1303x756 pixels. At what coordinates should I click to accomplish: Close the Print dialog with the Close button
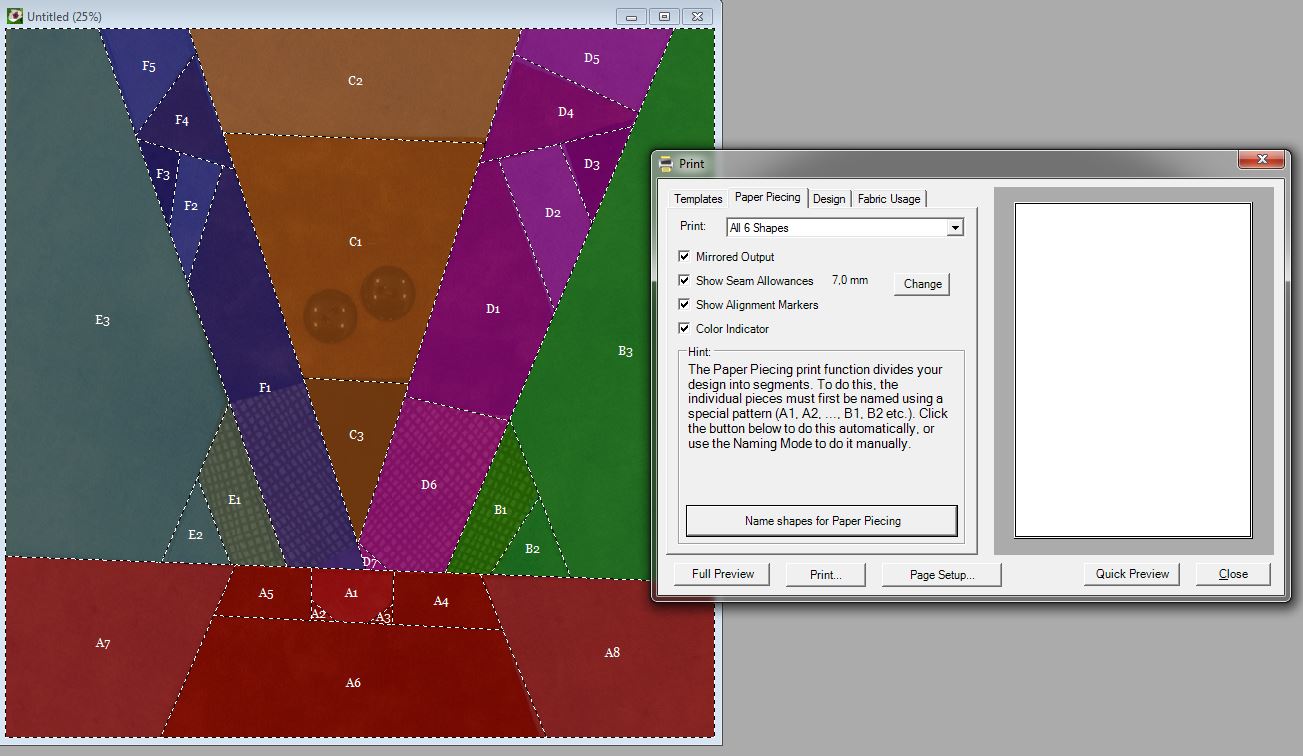click(x=1233, y=574)
